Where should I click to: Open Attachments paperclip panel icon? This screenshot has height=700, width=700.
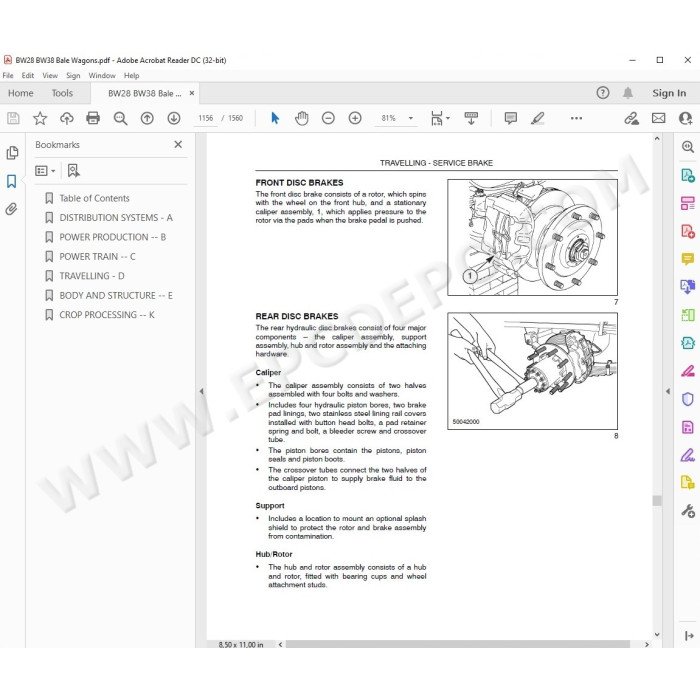(x=12, y=209)
